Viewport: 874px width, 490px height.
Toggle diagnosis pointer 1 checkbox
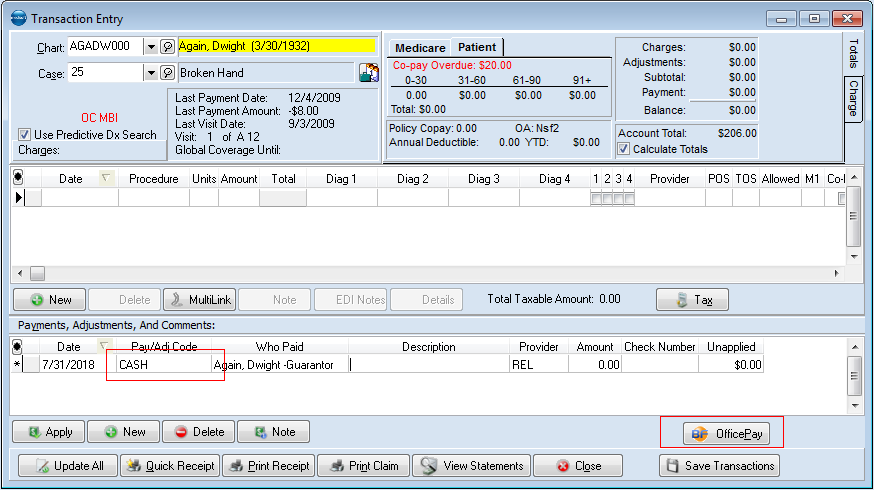596,198
